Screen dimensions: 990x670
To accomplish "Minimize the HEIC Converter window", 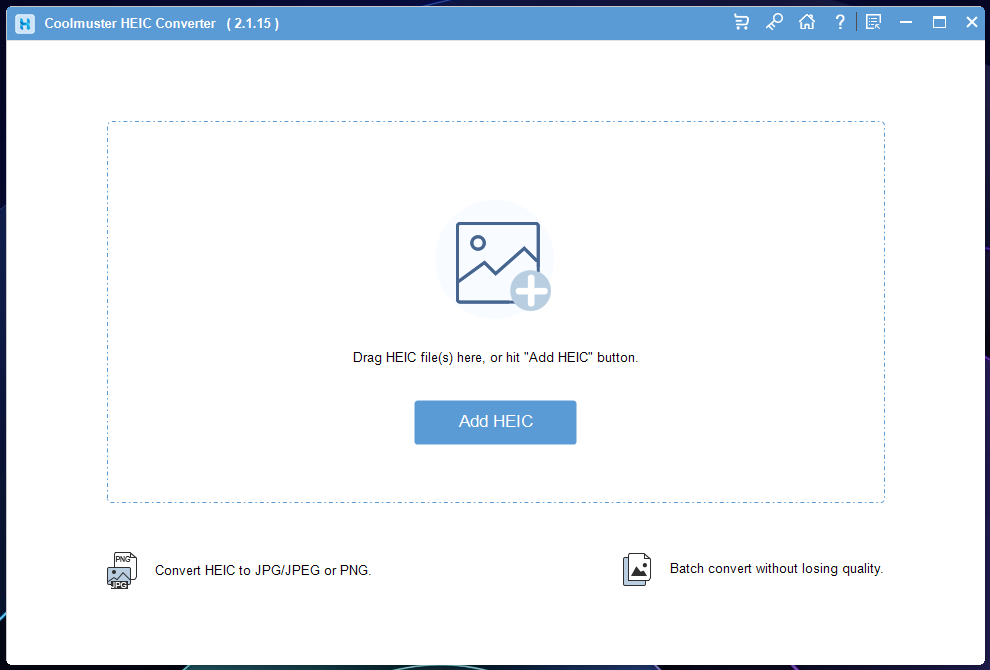I will [906, 22].
